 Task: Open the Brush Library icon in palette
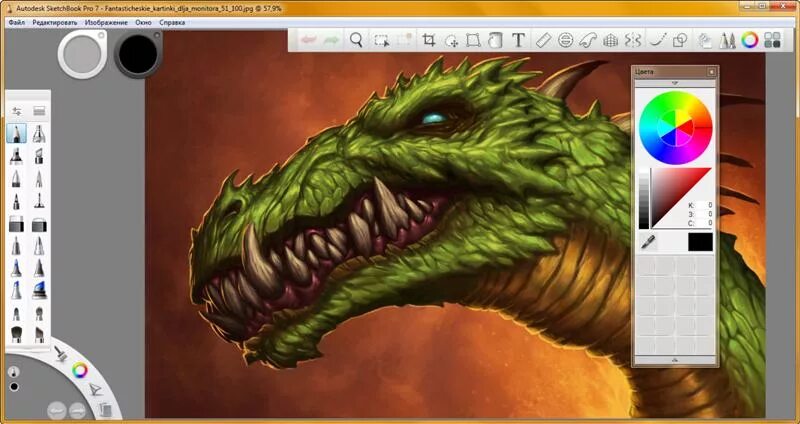(39, 111)
